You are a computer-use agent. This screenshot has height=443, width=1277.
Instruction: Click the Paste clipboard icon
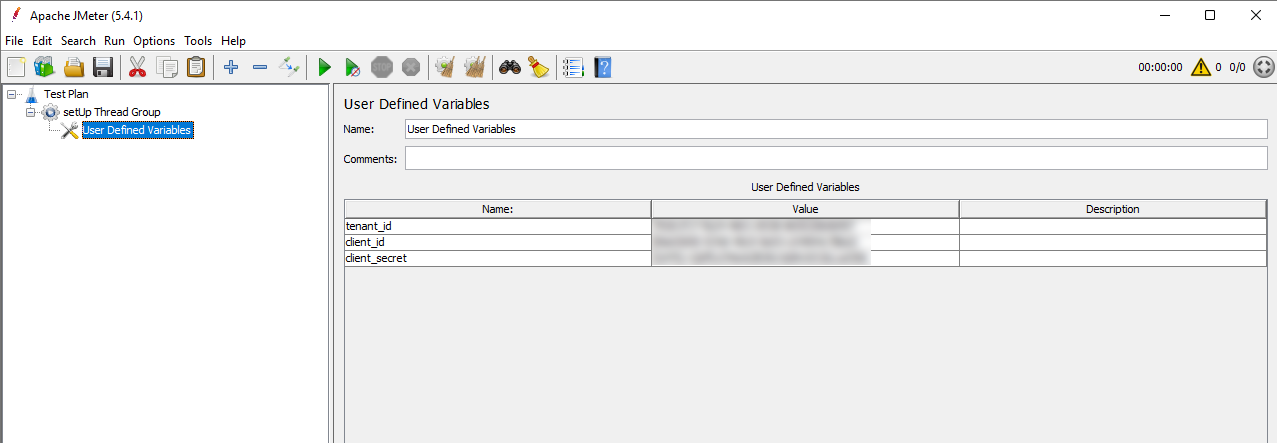(196, 67)
